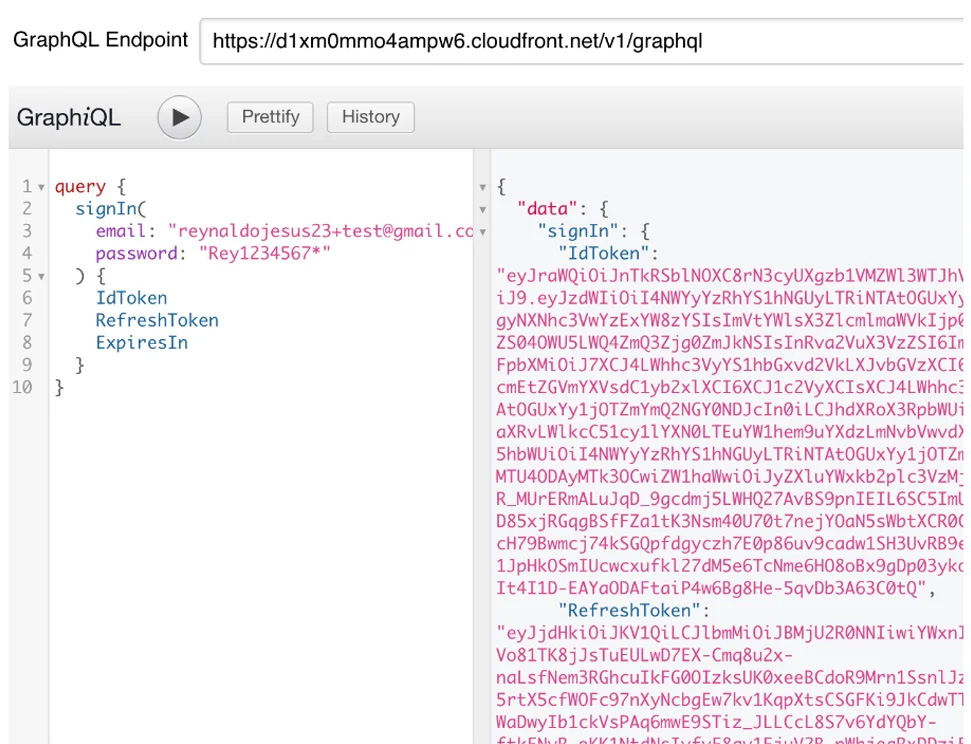The height and width of the screenshot is (744, 971).
Task: Click the "data" key in response
Action: pos(547,209)
